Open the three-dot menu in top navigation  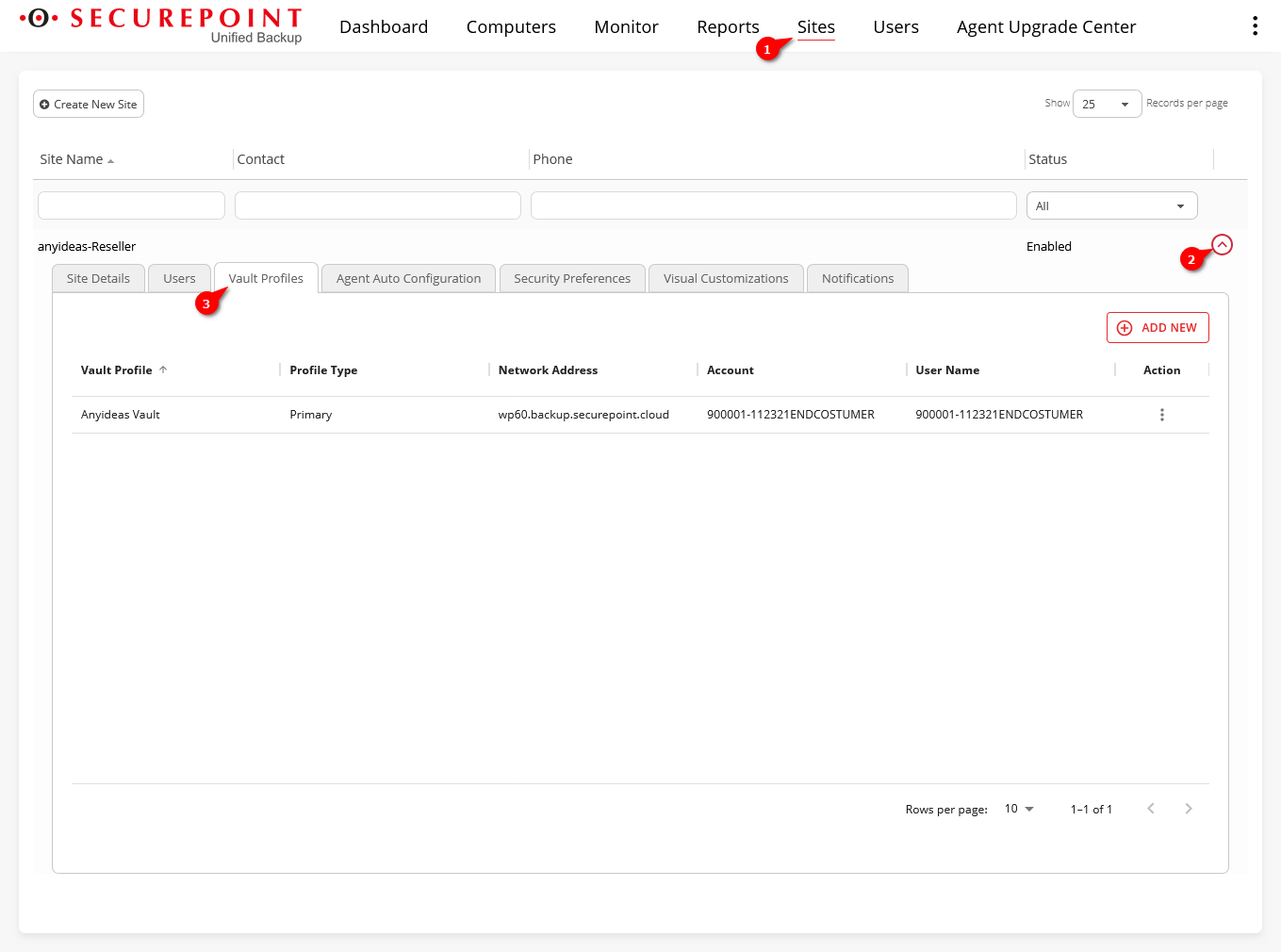(1255, 26)
